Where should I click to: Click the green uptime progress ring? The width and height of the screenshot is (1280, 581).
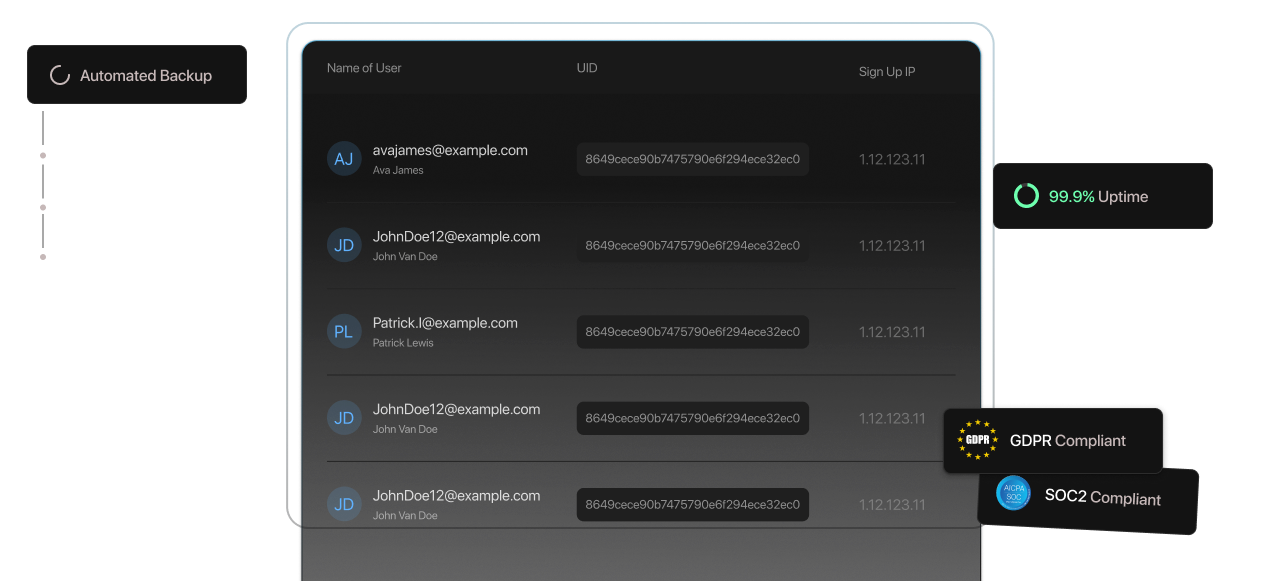[x=1026, y=196]
